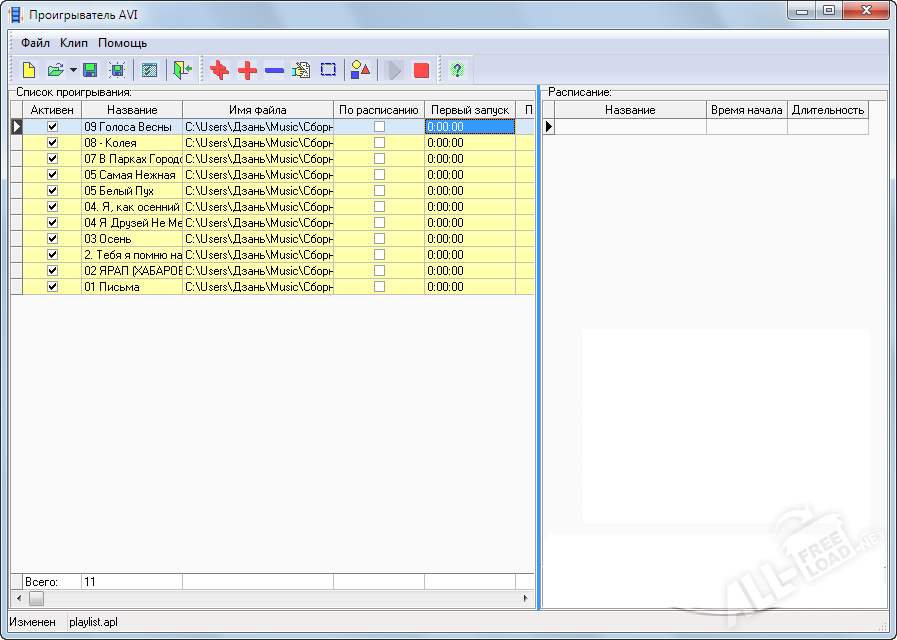Enable По расписанию for 08 - Колея

point(379,143)
